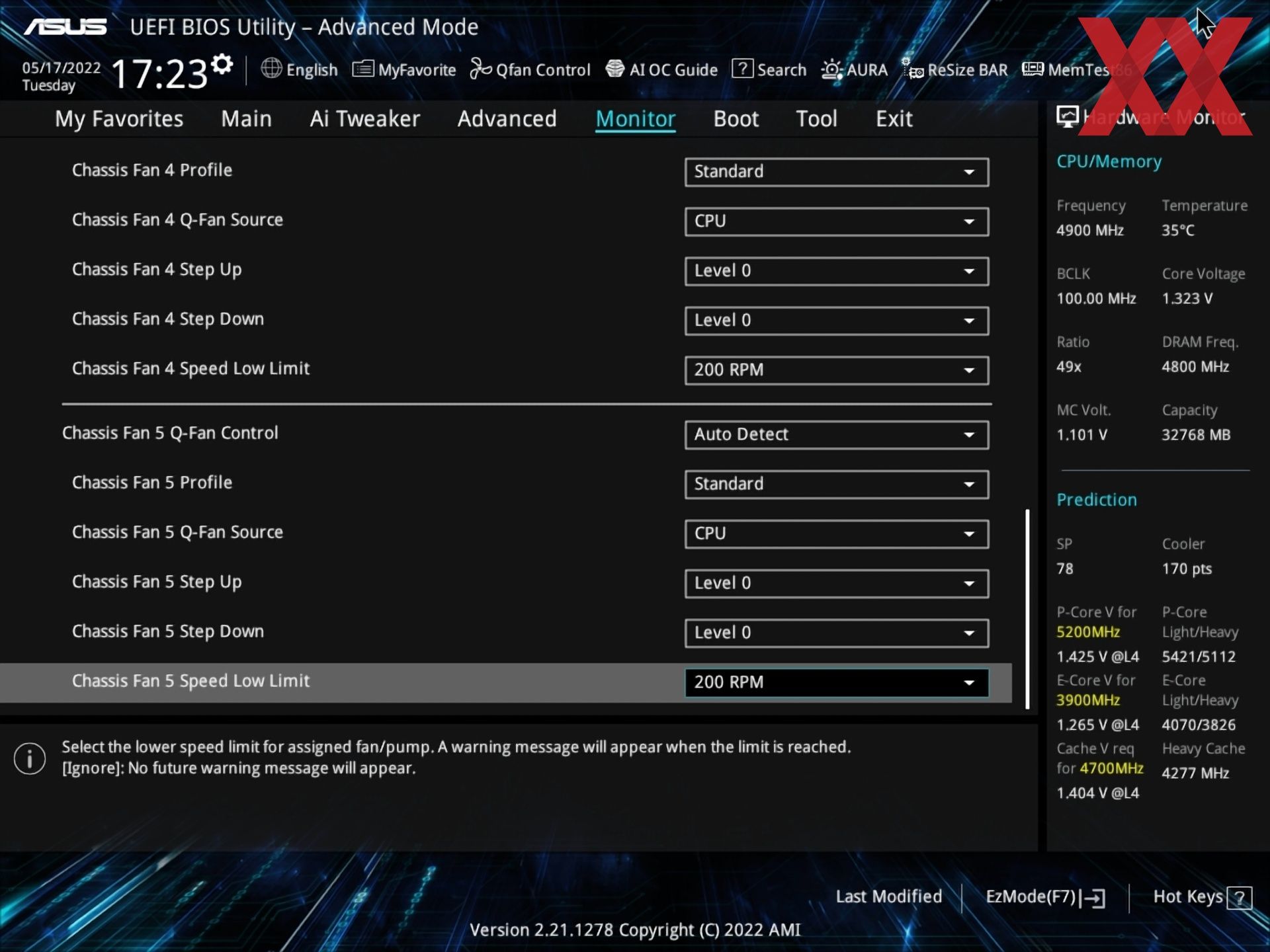Image resolution: width=1270 pixels, height=952 pixels.
Task: Click the 1.323 V core voltage value
Action: 1187,299
